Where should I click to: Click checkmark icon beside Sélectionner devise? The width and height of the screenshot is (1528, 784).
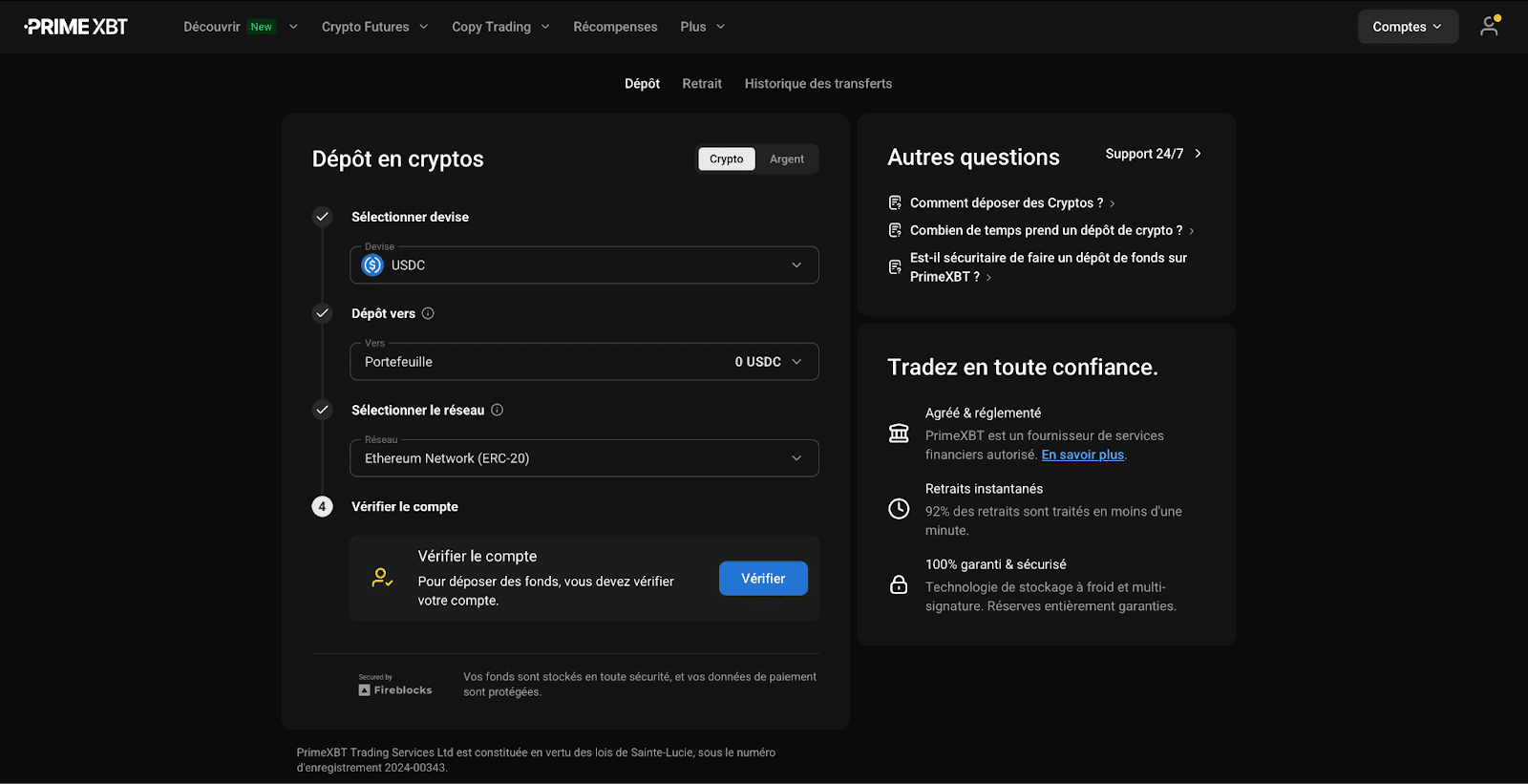click(323, 217)
